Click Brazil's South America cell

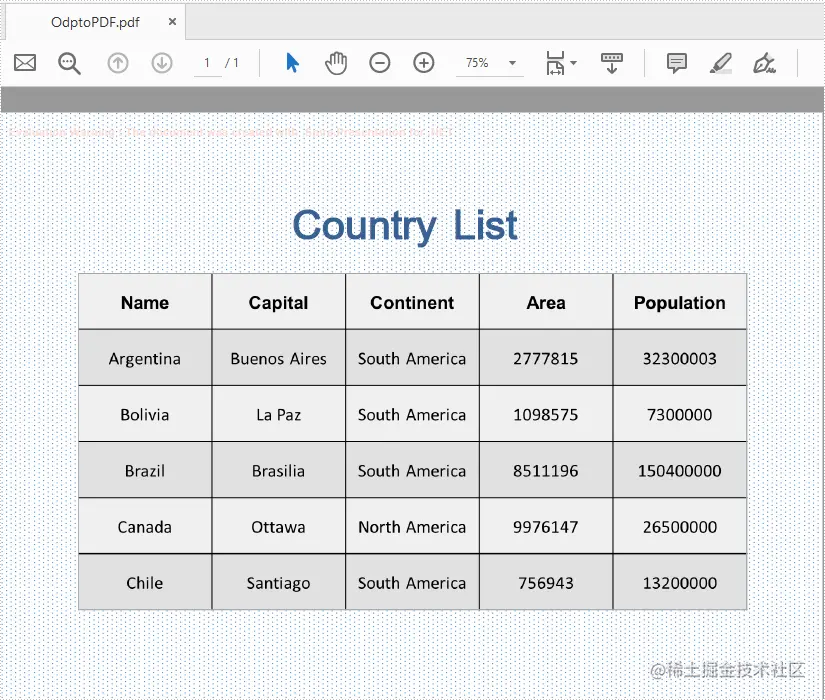point(412,470)
